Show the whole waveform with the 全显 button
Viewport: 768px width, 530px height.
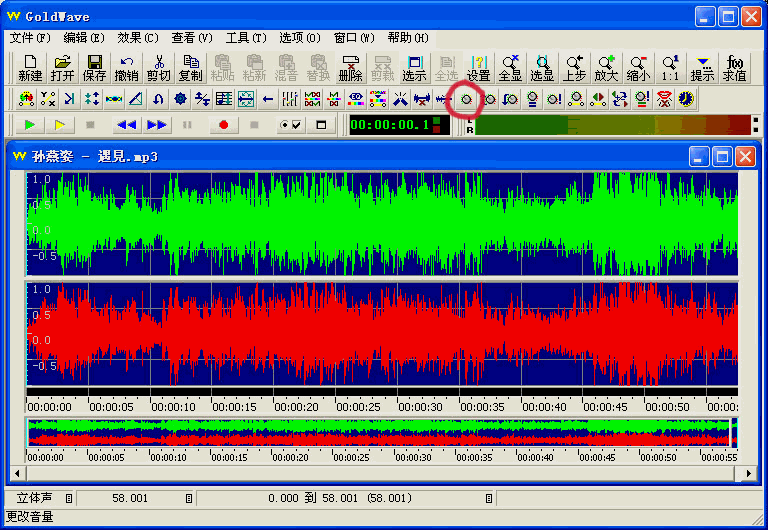click(510, 68)
